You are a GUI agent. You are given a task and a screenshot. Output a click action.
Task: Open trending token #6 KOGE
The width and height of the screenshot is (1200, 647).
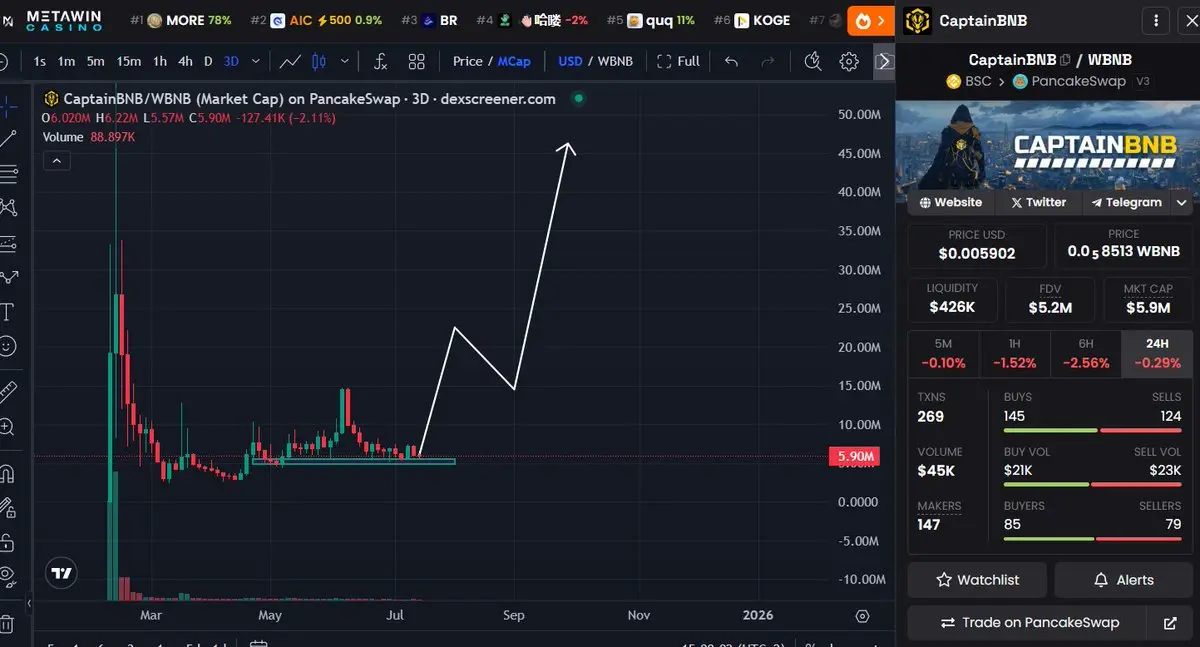[x=752, y=20]
